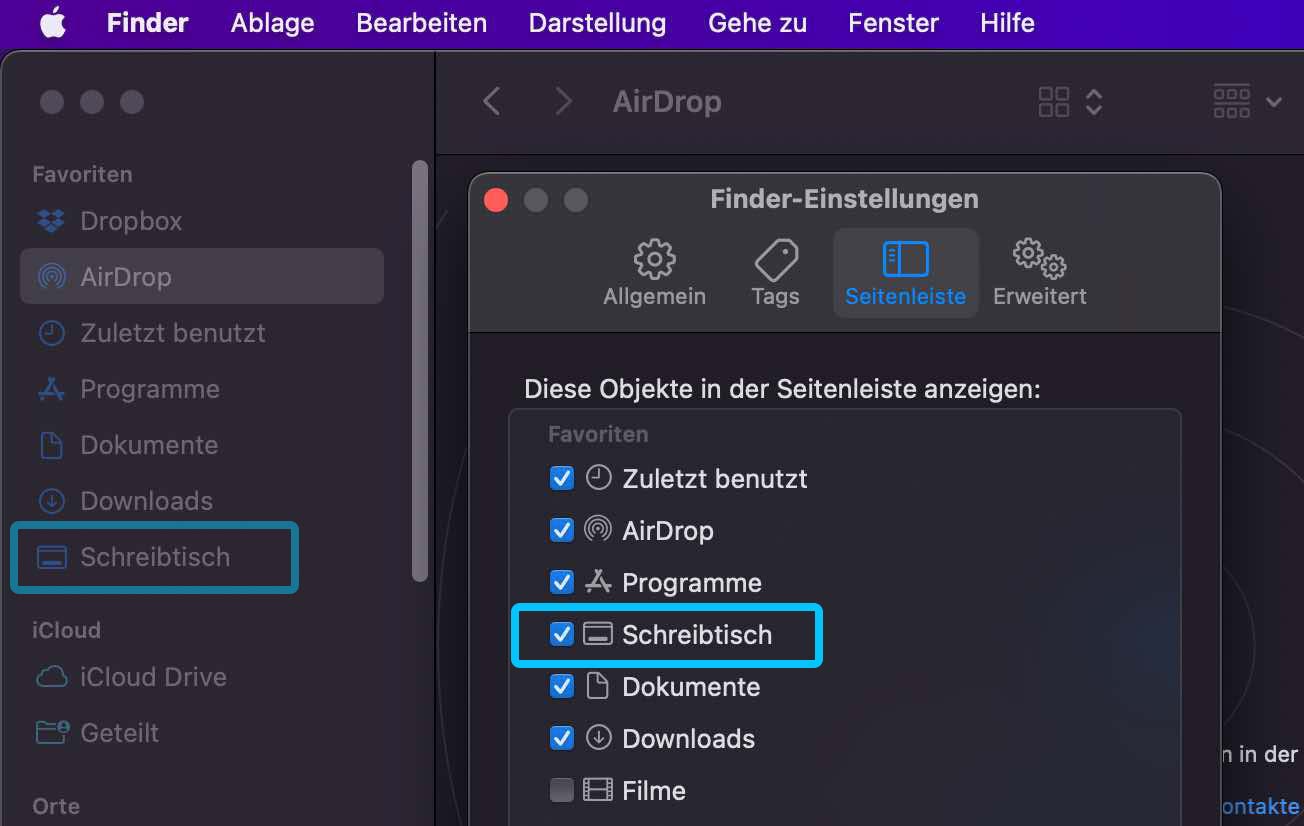1304x826 pixels.
Task: Click the Dokumente icon in settings list
Action: click(x=598, y=686)
